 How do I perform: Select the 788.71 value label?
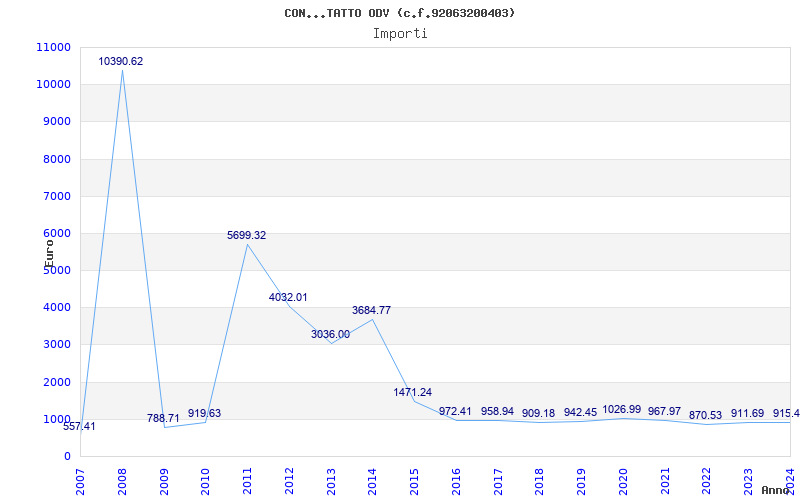pos(163,418)
